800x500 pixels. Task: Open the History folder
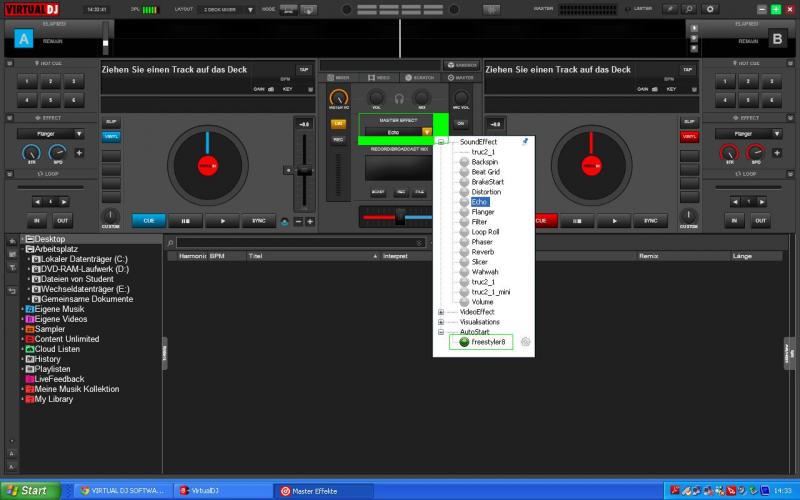(x=43, y=359)
